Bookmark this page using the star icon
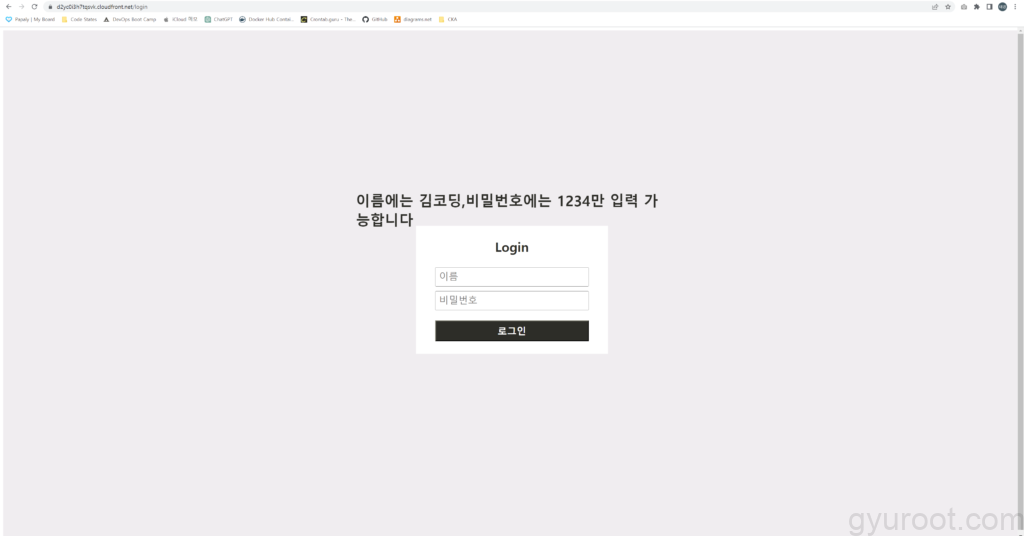 (x=948, y=7)
